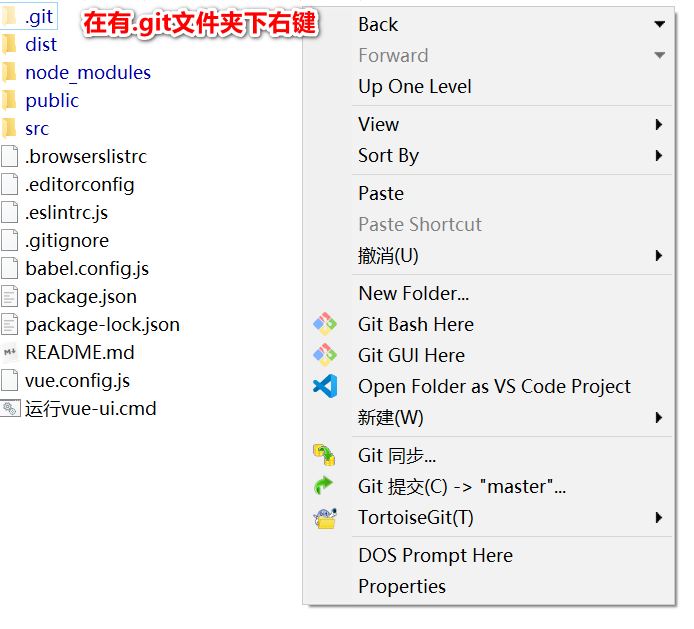694x629 pixels.
Task: Click the Git GUI Here icon
Action: tap(325, 355)
